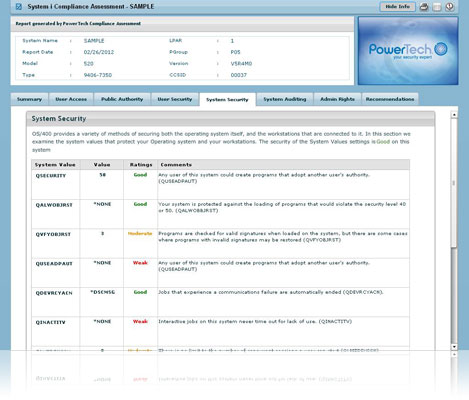Click the Good rating for QALWOBJRST
This screenshot has width=469, height=400.
pyautogui.click(x=140, y=204)
